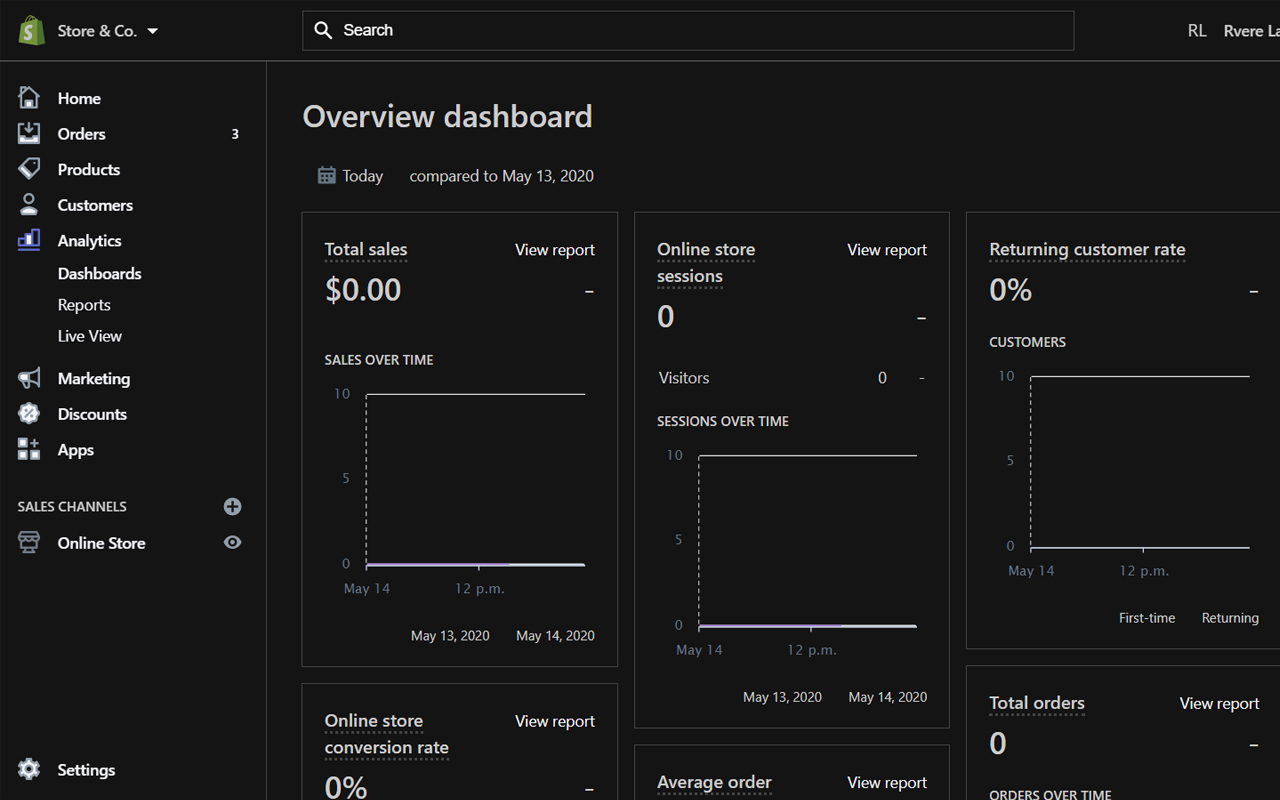The width and height of the screenshot is (1280, 800).
Task: Toggle the Online Store visibility eye icon
Action: (x=232, y=542)
